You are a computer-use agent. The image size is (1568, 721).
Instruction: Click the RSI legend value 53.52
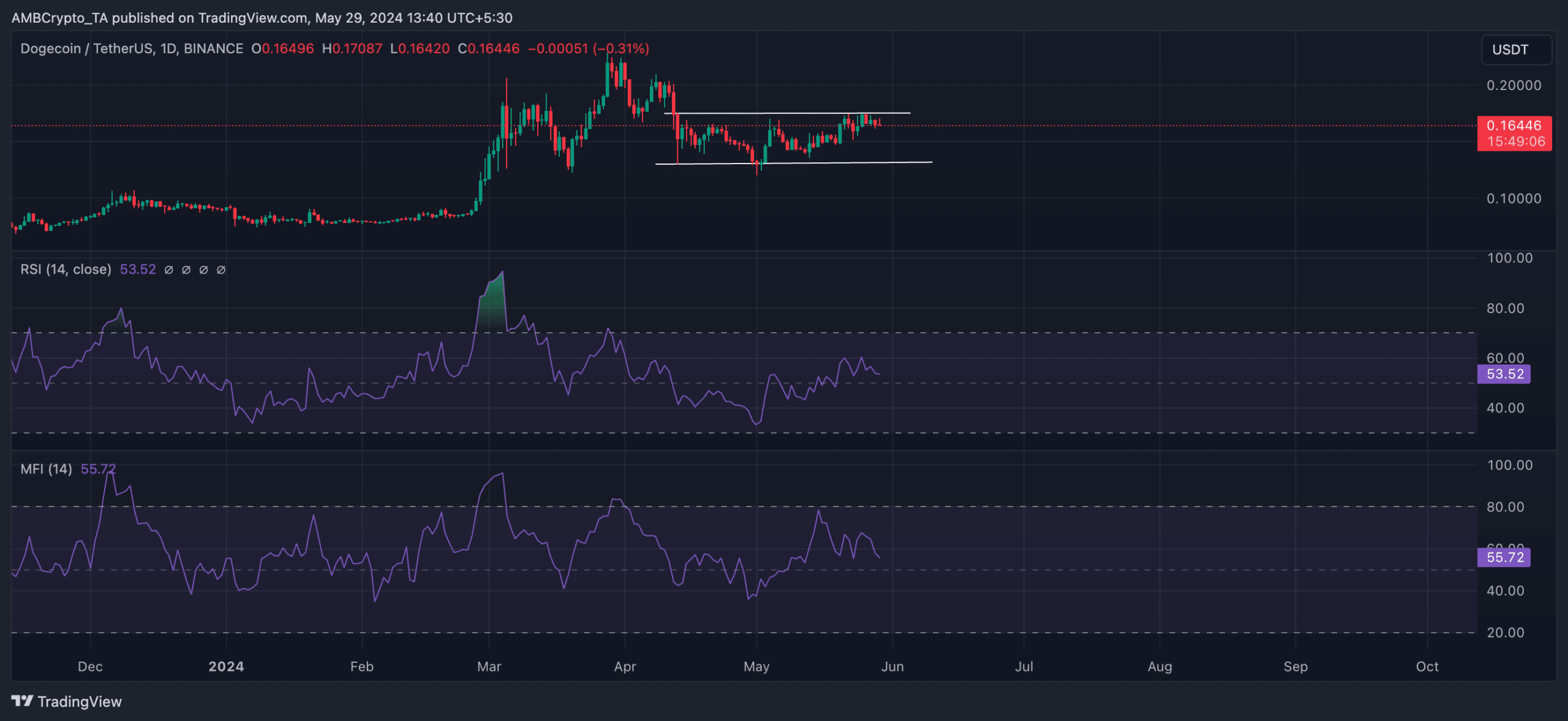click(x=138, y=270)
